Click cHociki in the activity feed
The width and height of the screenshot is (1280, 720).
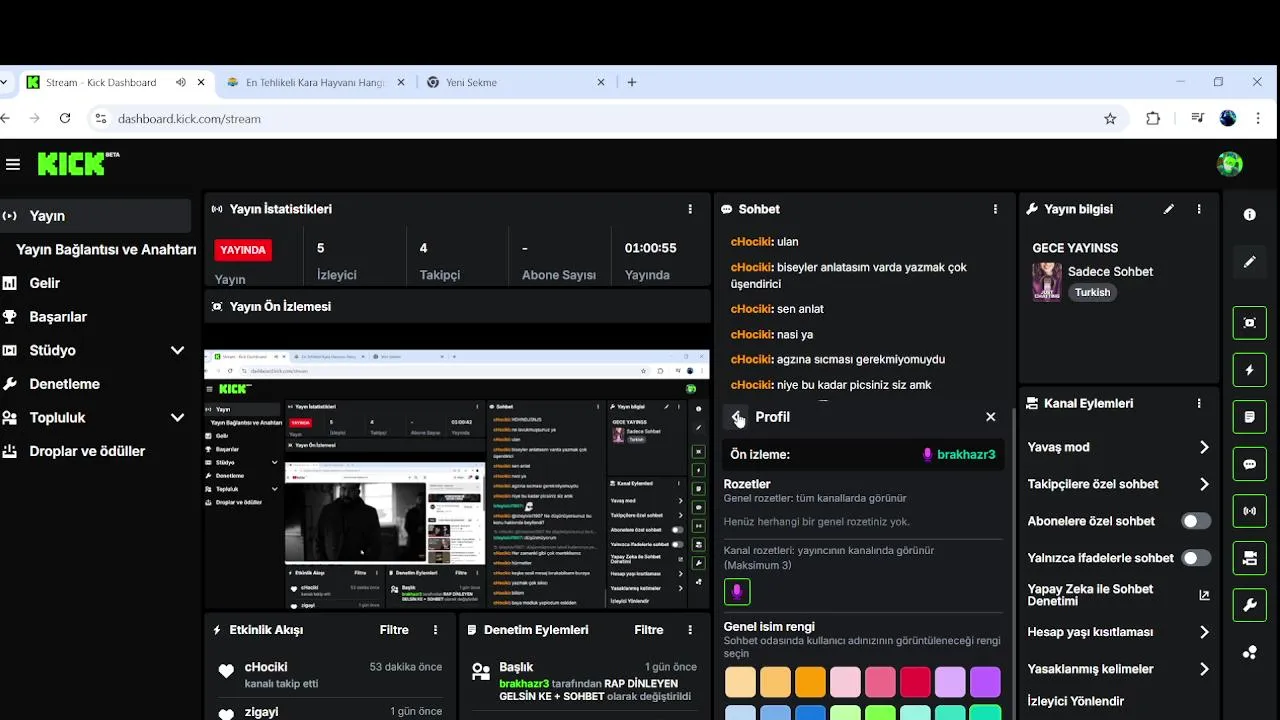pos(266,667)
